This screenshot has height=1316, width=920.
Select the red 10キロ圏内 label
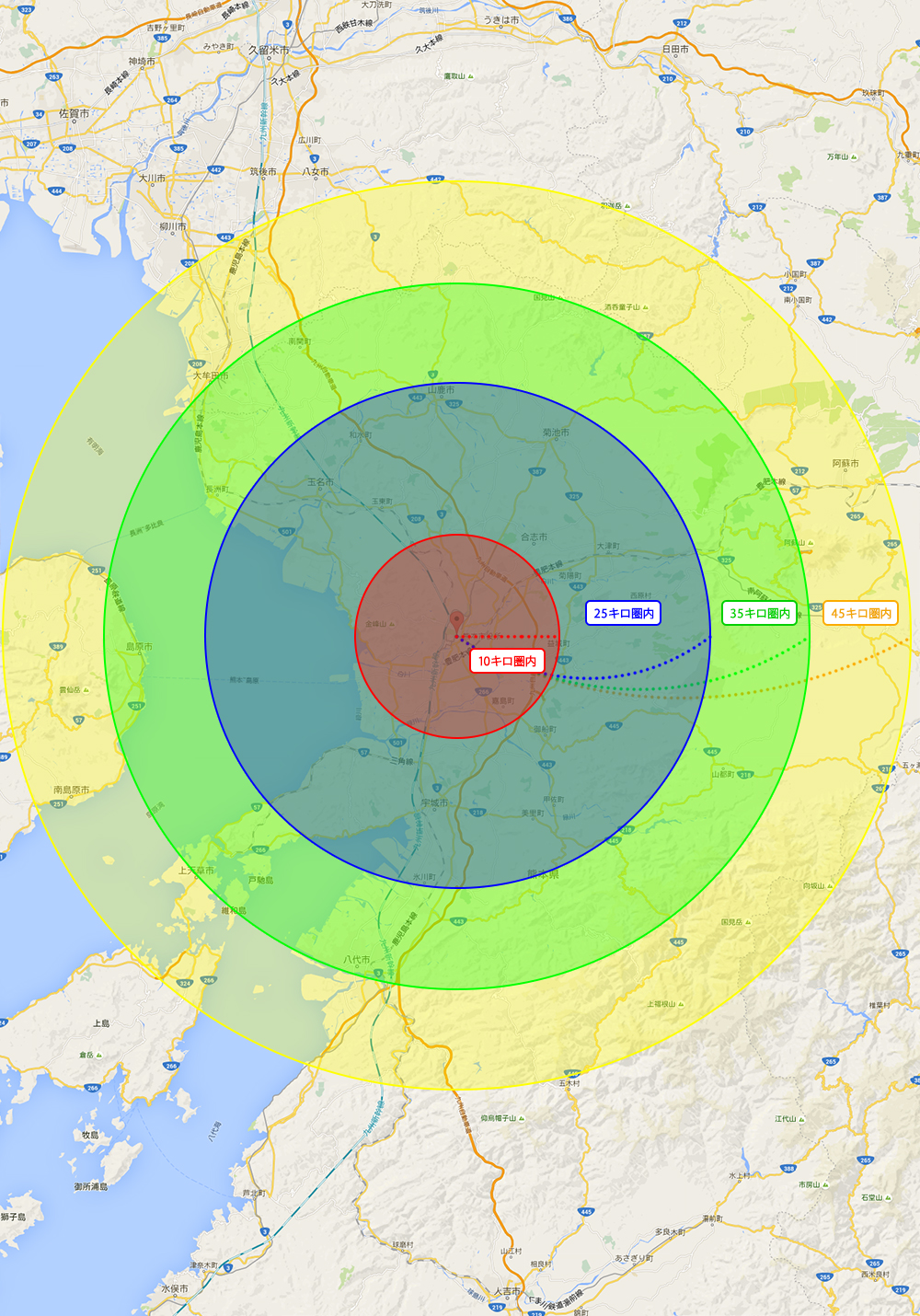coord(506,661)
